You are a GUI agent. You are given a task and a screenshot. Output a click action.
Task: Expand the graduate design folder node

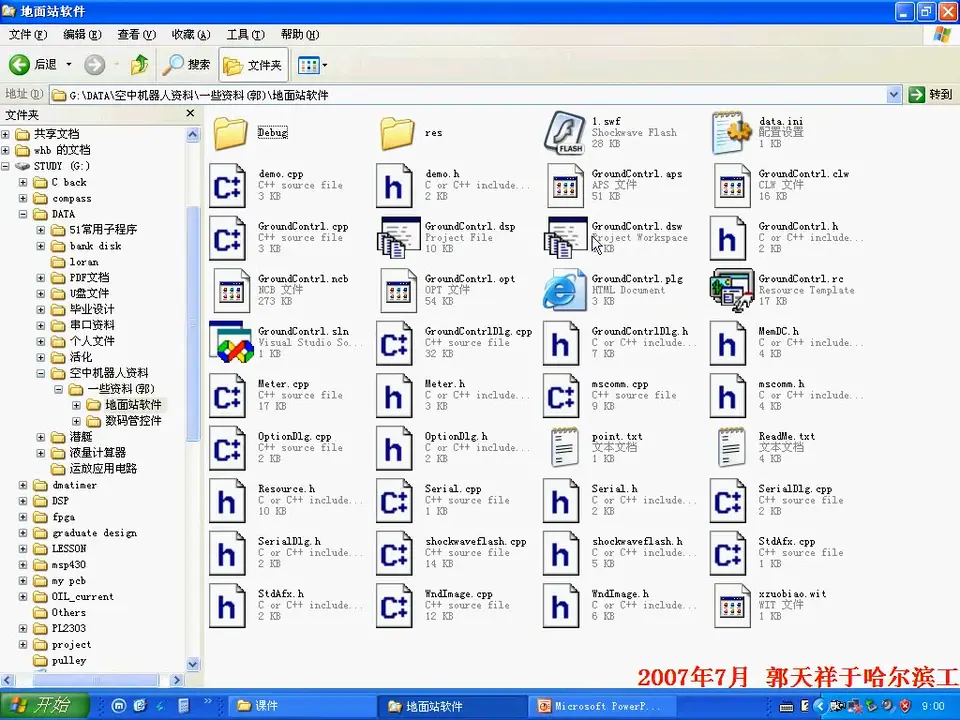(23, 533)
